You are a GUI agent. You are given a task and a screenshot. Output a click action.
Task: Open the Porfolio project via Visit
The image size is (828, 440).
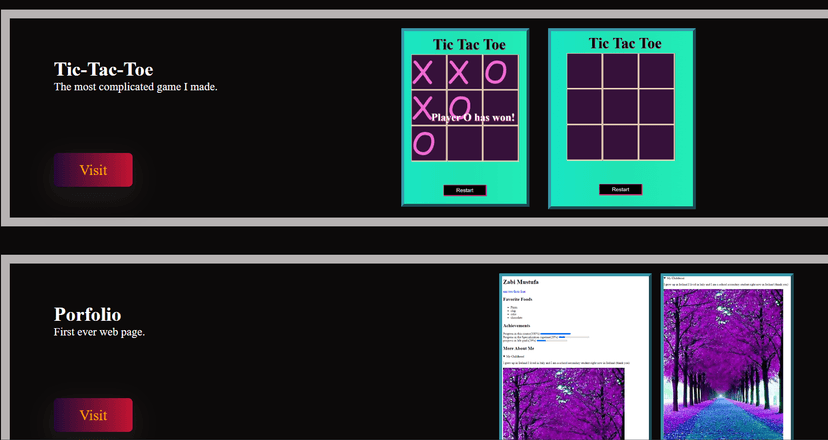93,415
